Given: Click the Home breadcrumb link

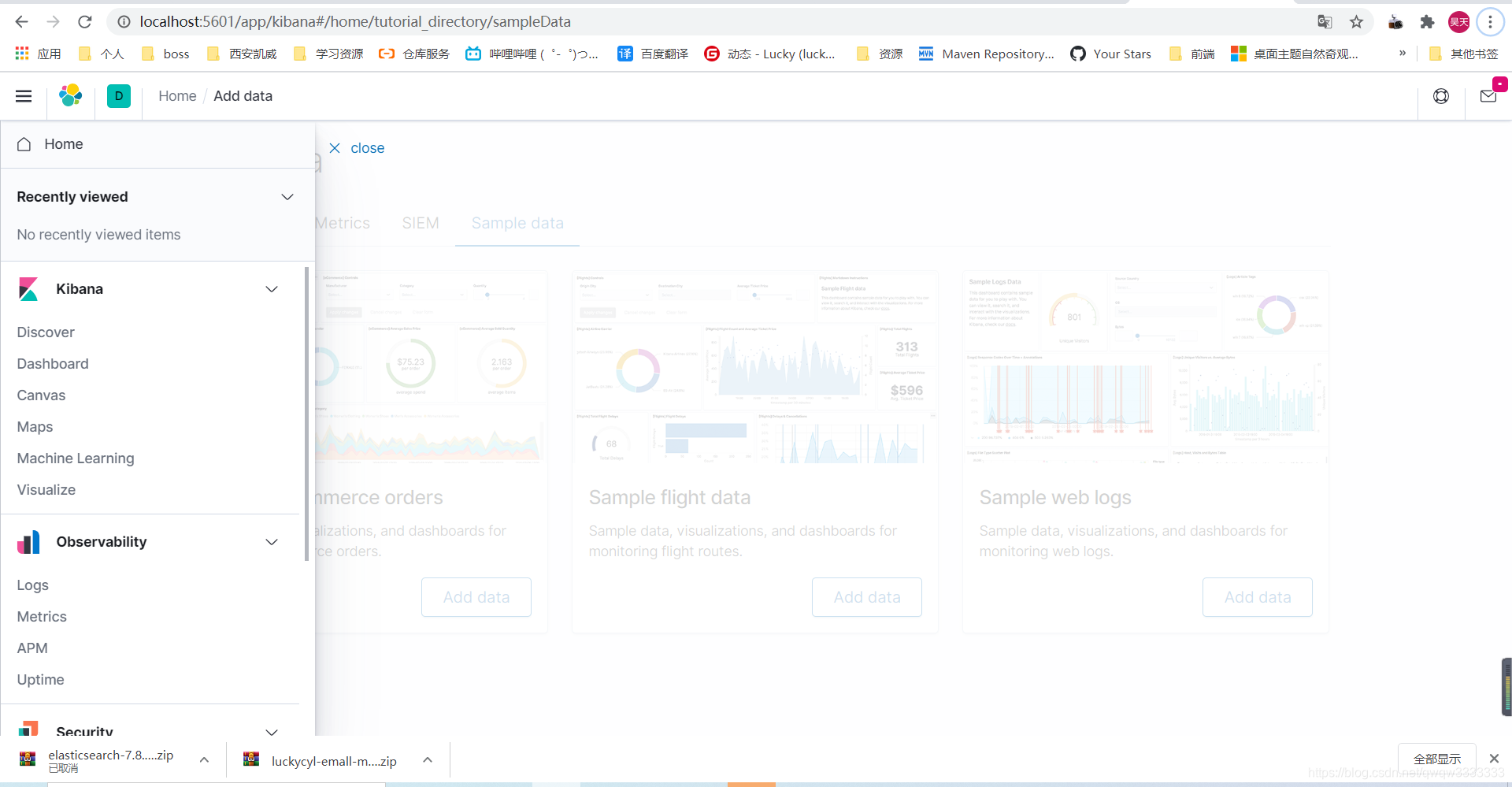Looking at the screenshot, I should 177,96.
